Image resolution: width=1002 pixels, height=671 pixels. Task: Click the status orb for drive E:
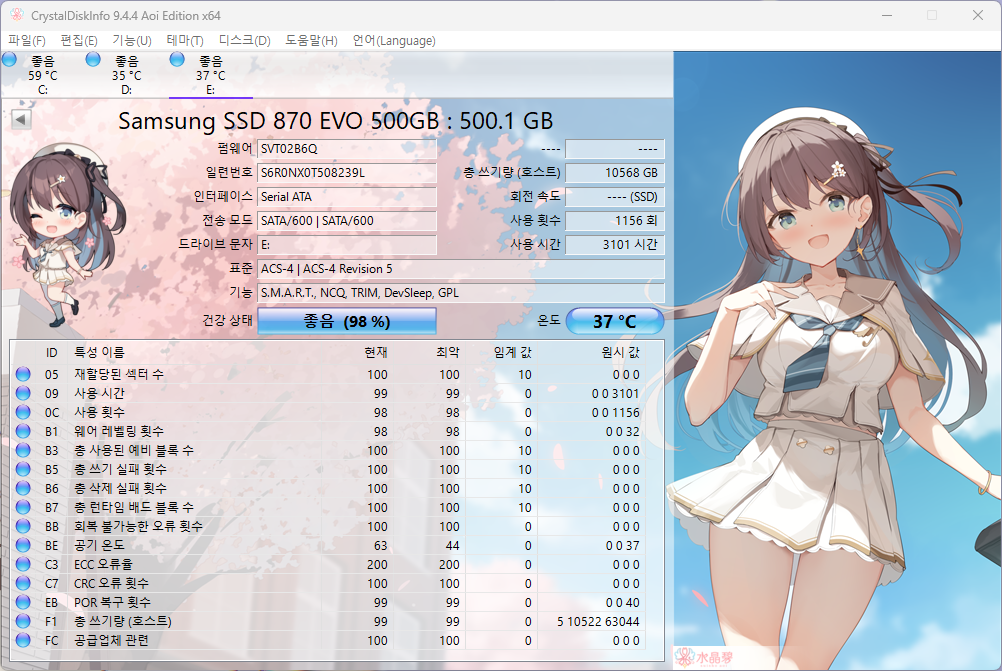177,59
